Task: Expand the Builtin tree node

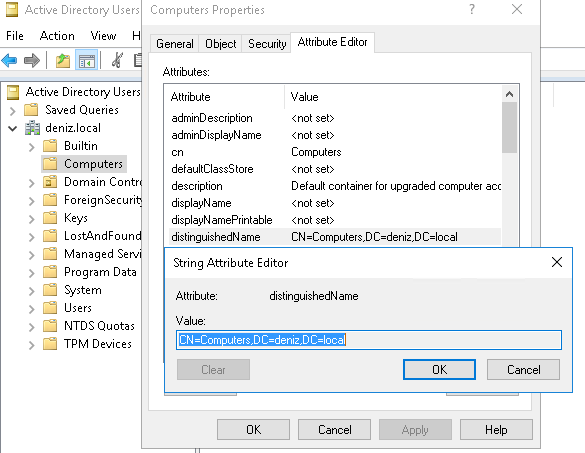Action: 32,147
